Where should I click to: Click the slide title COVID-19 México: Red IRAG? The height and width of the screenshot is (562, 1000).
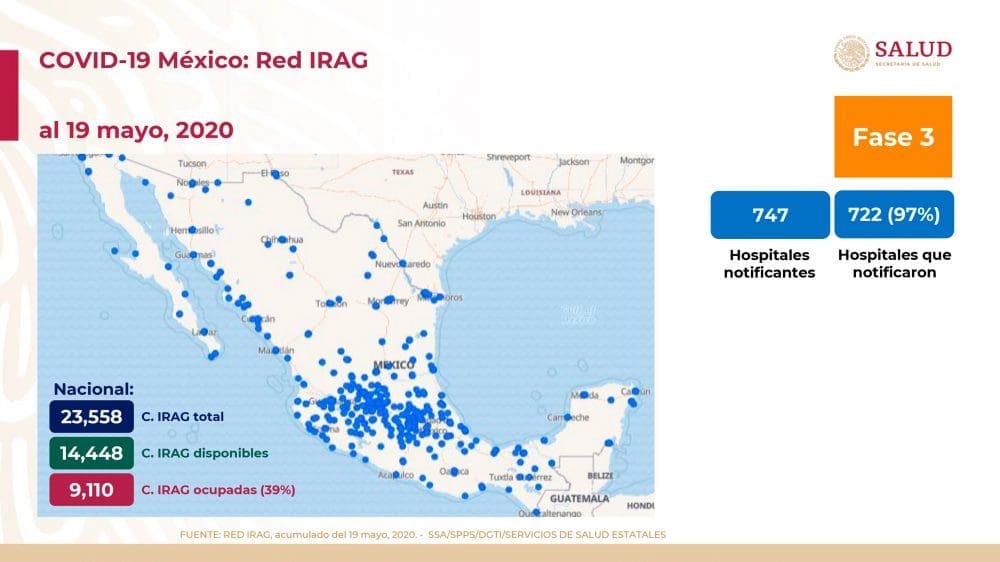(x=203, y=61)
